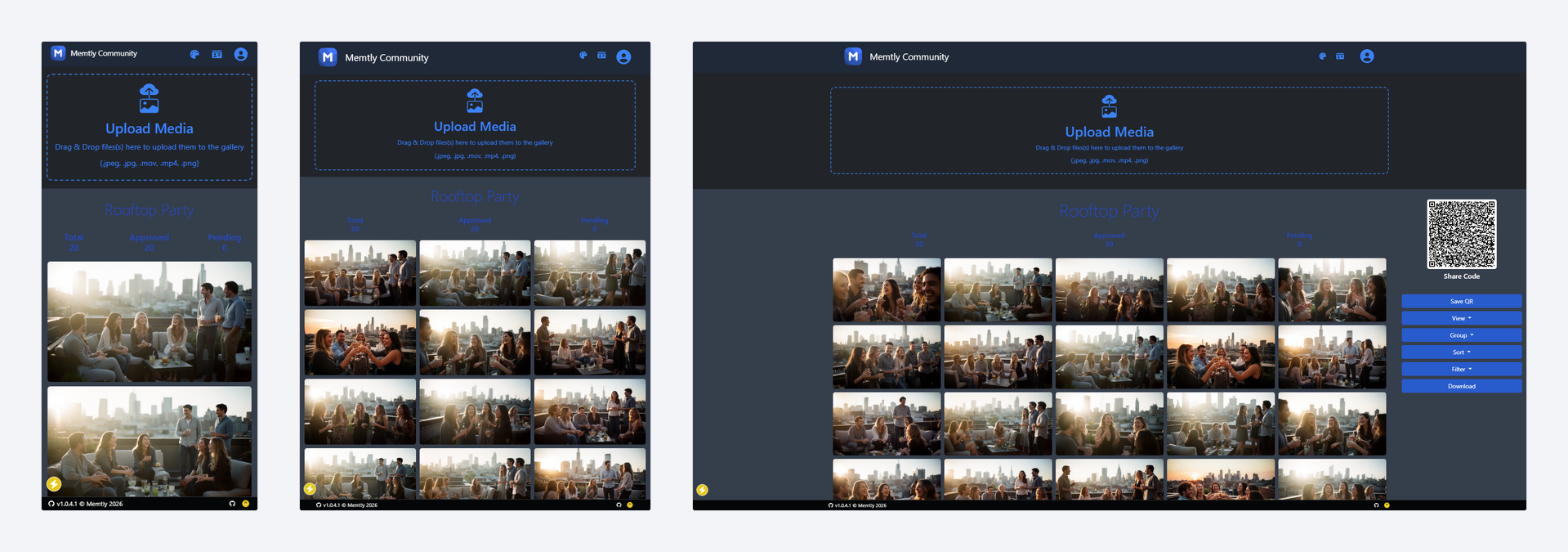Viewport: 1568px width, 552px height.
Task: Click the Download button in desktop sidebar
Action: coord(1461,386)
